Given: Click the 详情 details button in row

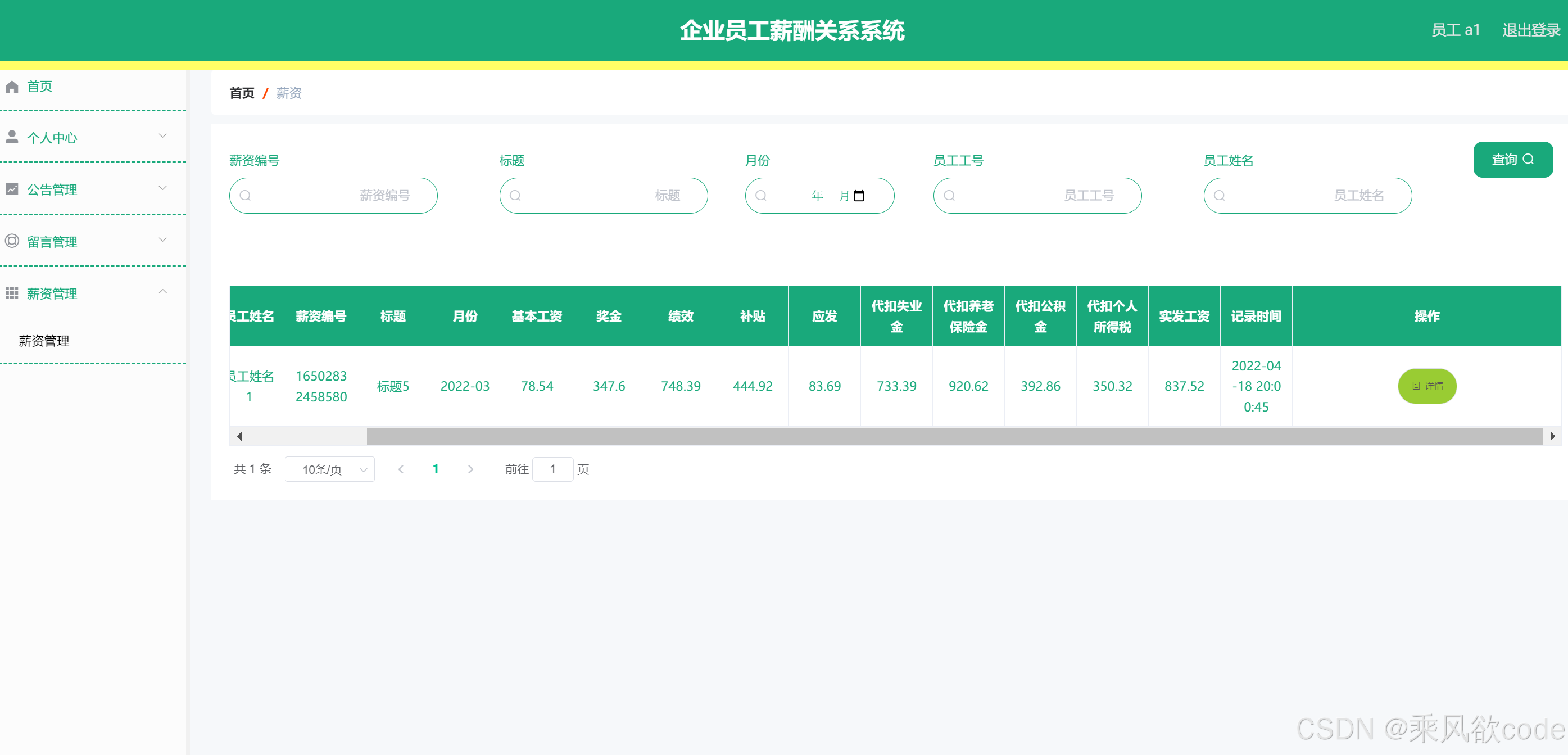Looking at the screenshot, I should pyautogui.click(x=1426, y=386).
